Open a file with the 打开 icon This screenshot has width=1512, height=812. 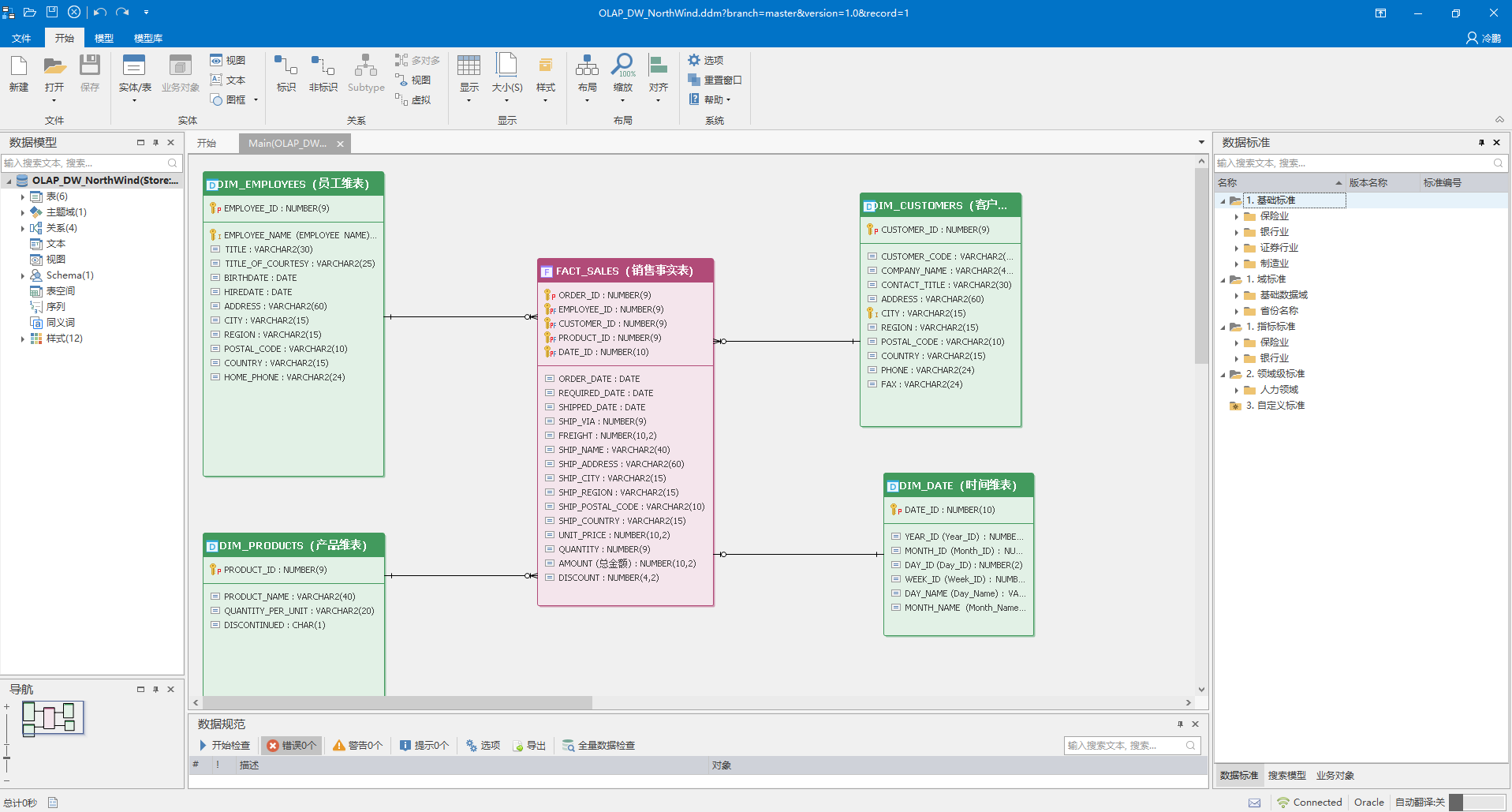click(x=54, y=73)
